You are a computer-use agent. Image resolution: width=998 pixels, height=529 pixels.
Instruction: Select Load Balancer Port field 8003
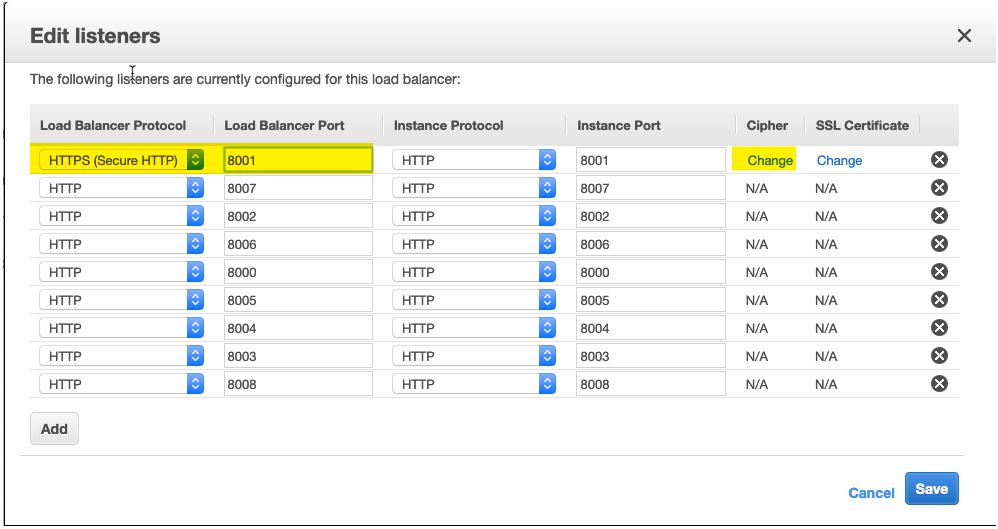point(298,356)
